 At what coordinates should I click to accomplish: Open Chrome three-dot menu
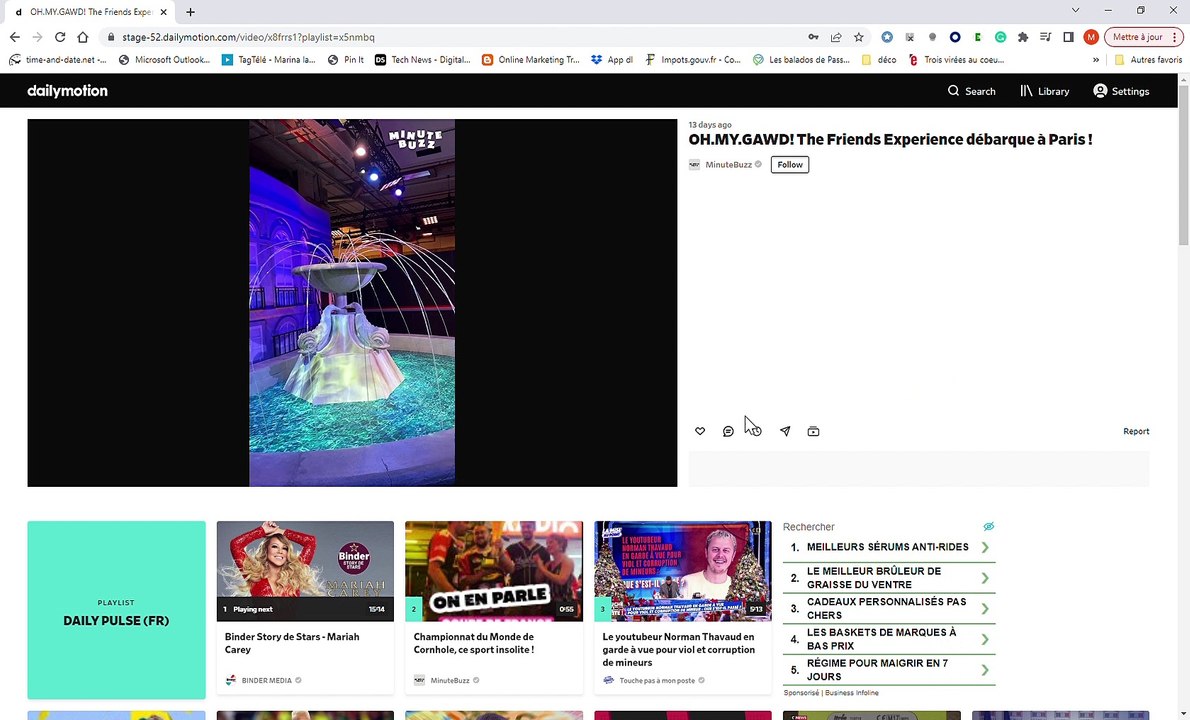point(1175,37)
